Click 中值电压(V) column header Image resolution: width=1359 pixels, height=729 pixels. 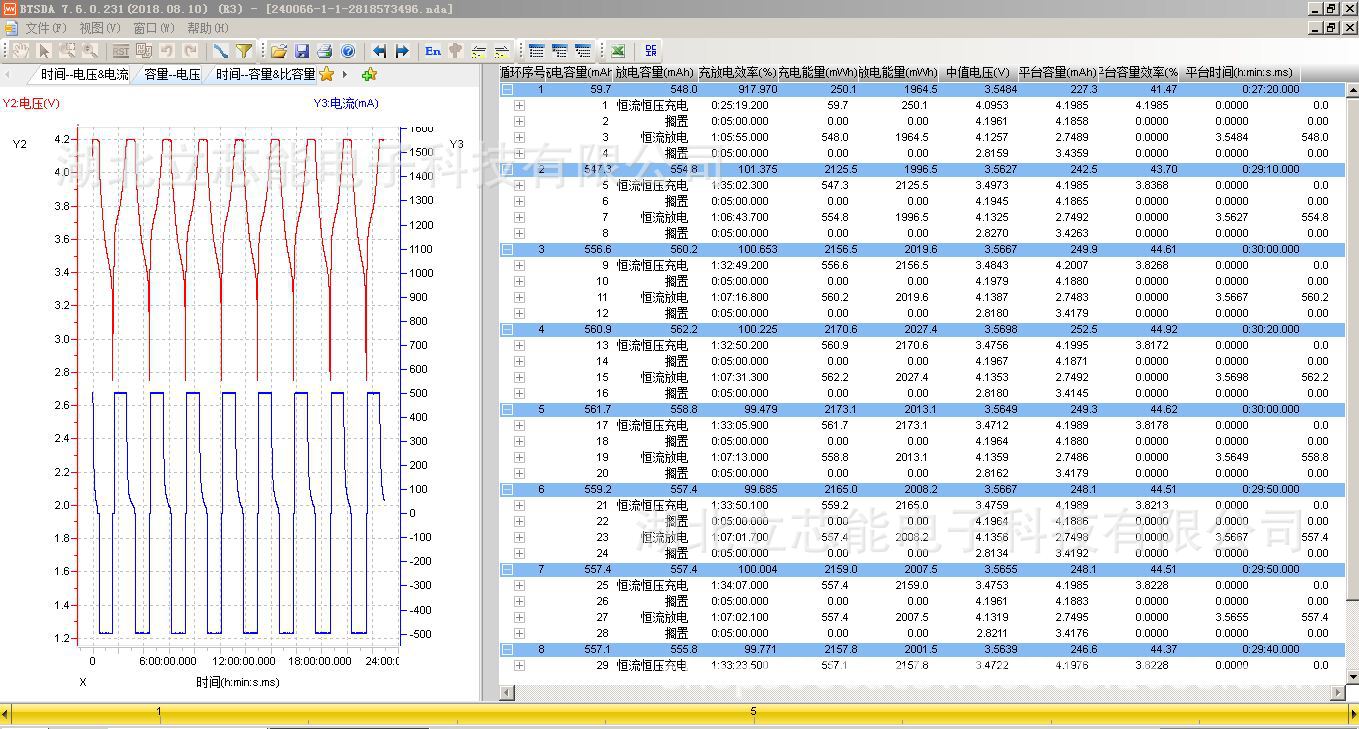(978, 73)
